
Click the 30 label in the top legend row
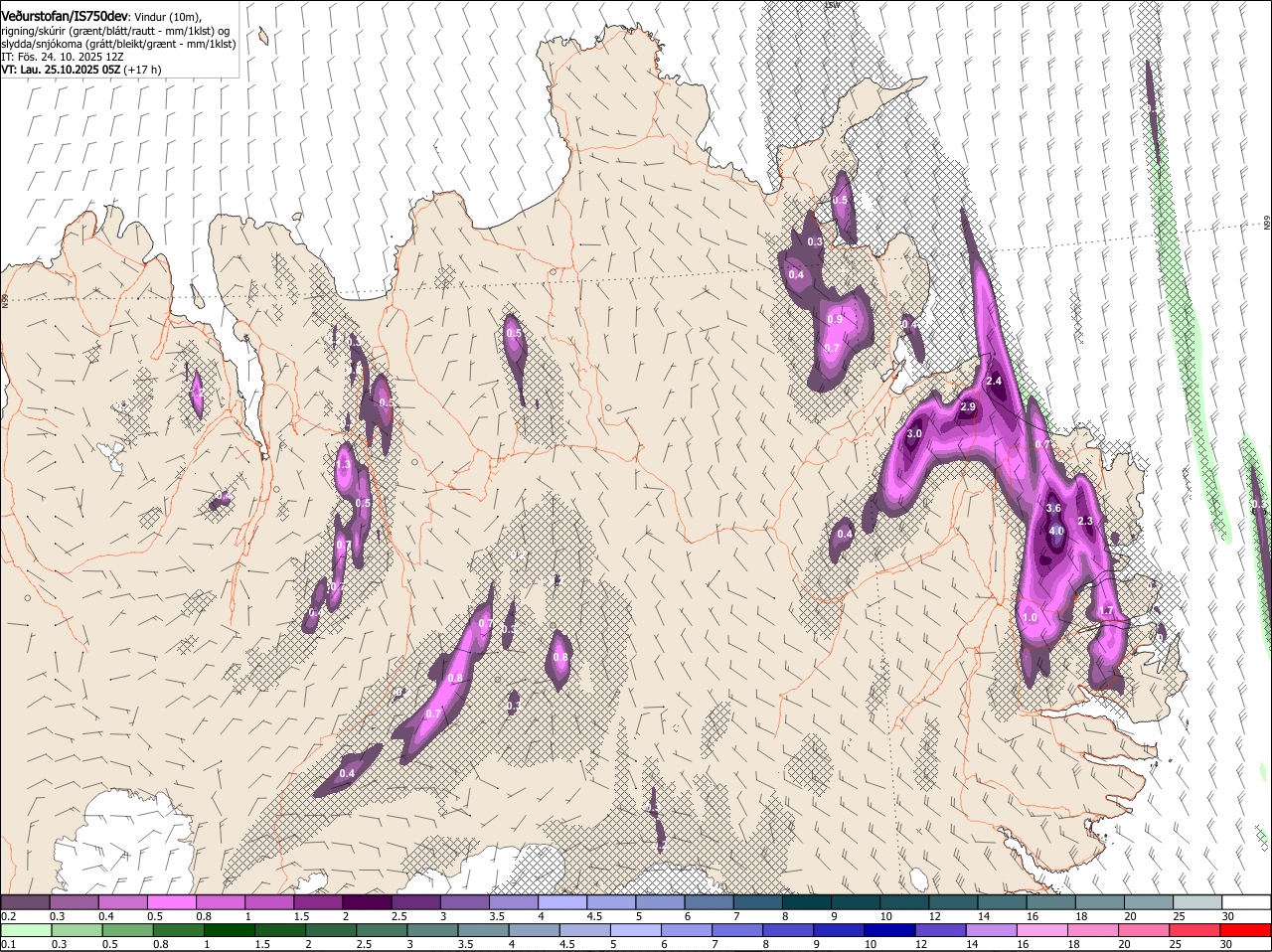coord(1228,916)
